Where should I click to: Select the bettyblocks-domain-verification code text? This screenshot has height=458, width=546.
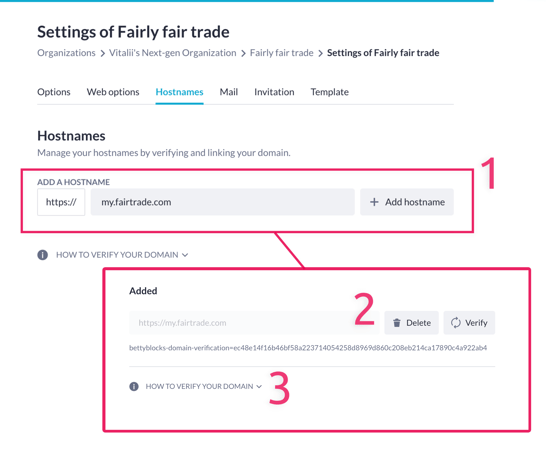point(308,348)
